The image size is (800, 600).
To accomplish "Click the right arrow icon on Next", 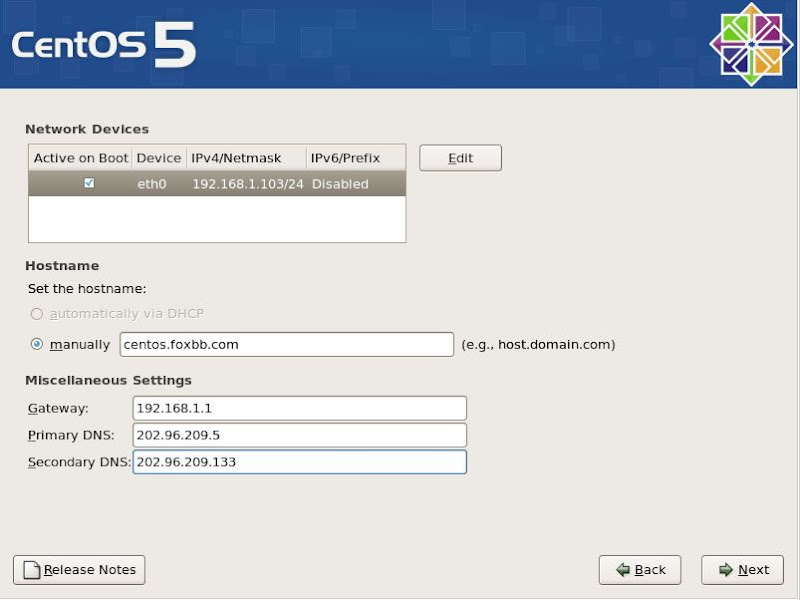I will (726, 570).
